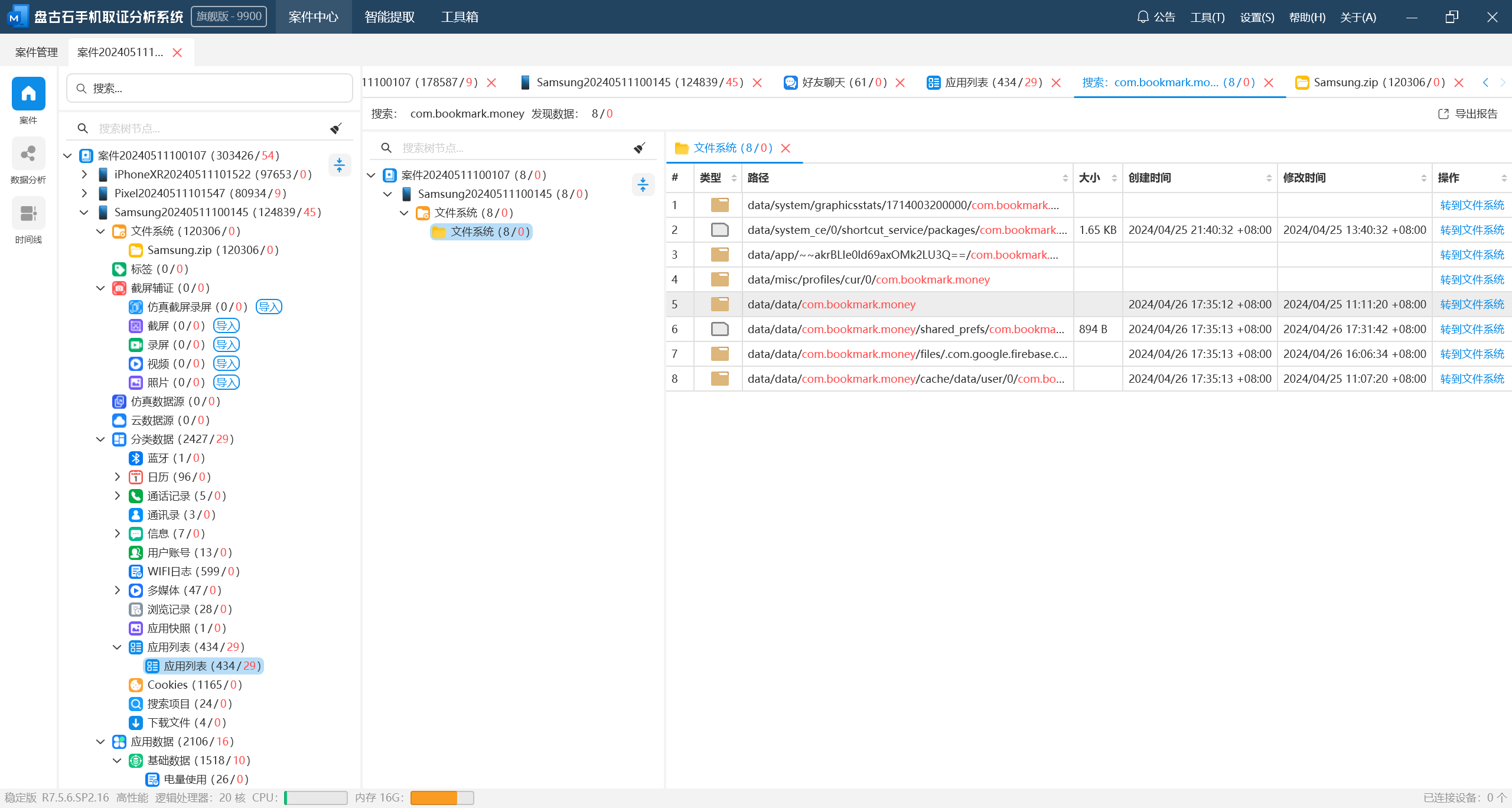Screen dimensions: 1512x808
Task: Open the 时间线 sidebar icon
Action: [28, 214]
